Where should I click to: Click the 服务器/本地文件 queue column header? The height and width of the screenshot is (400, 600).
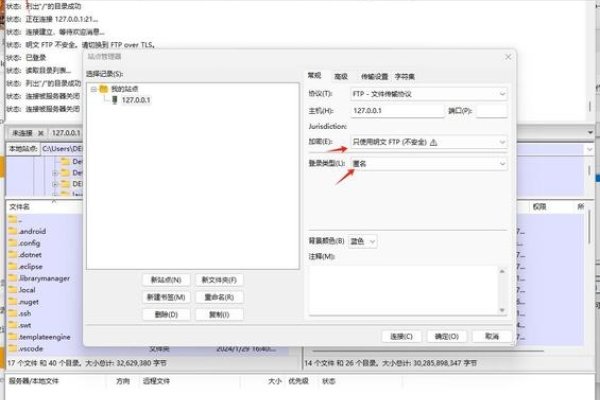coord(34,381)
